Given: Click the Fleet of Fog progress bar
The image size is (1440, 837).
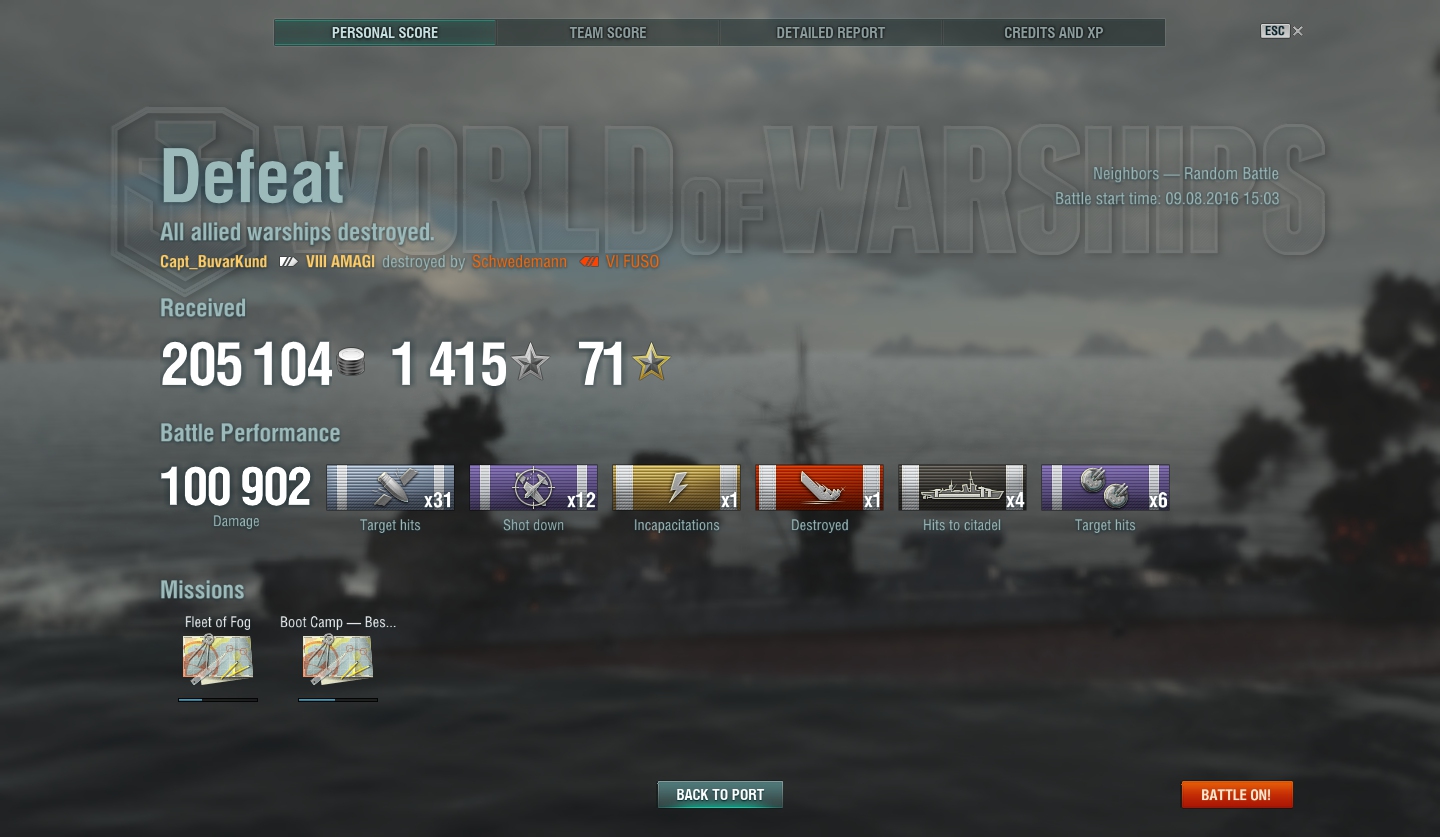Looking at the screenshot, I should pyautogui.click(x=218, y=700).
